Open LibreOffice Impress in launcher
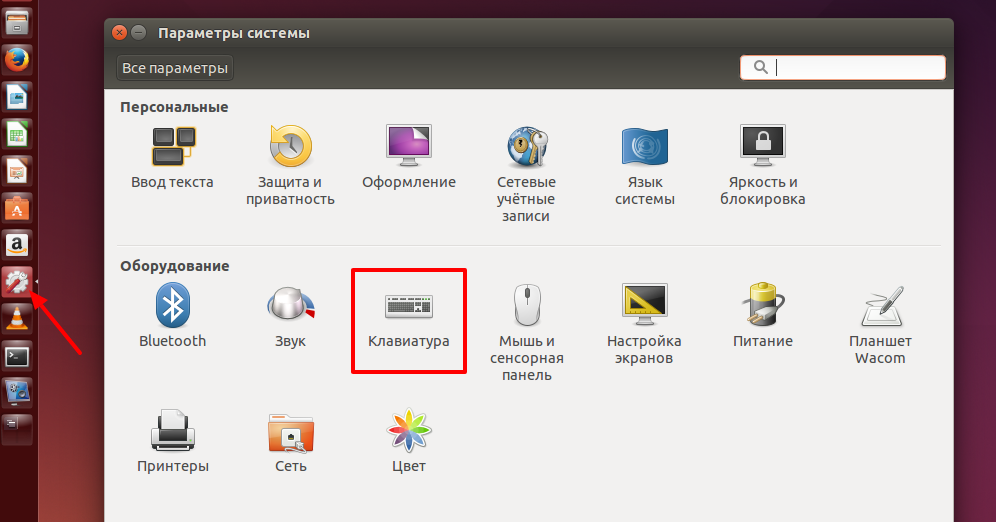Viewport: 996px width, 522px height. pos(17,171)
